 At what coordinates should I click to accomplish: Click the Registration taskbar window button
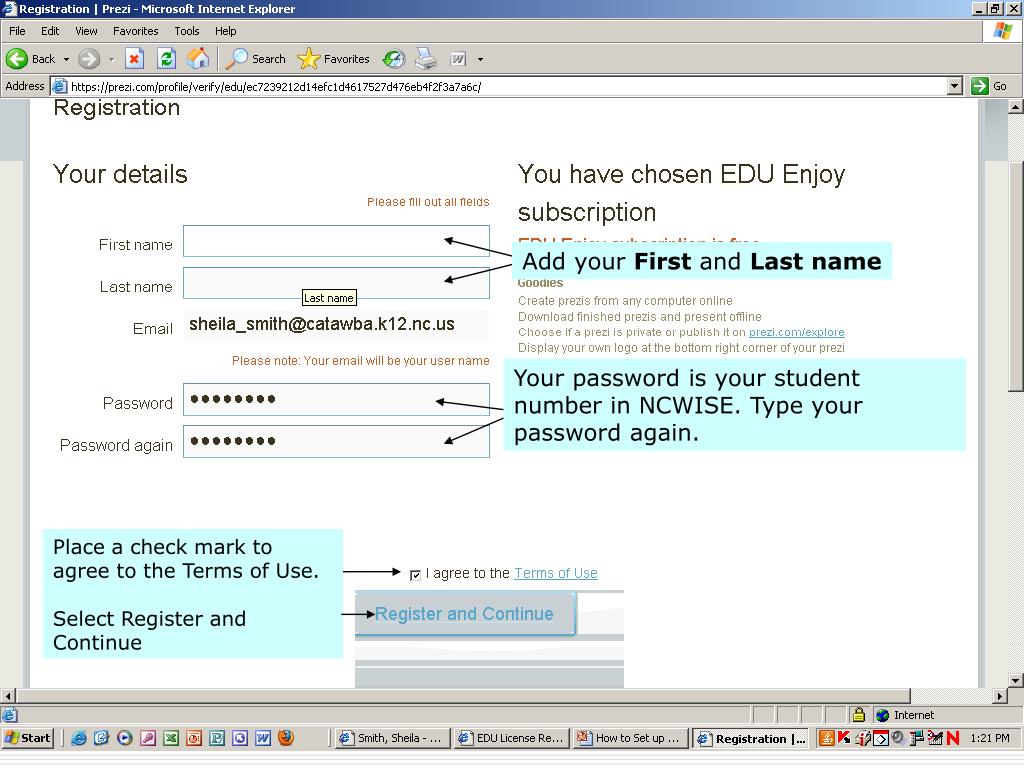[750, 738]
